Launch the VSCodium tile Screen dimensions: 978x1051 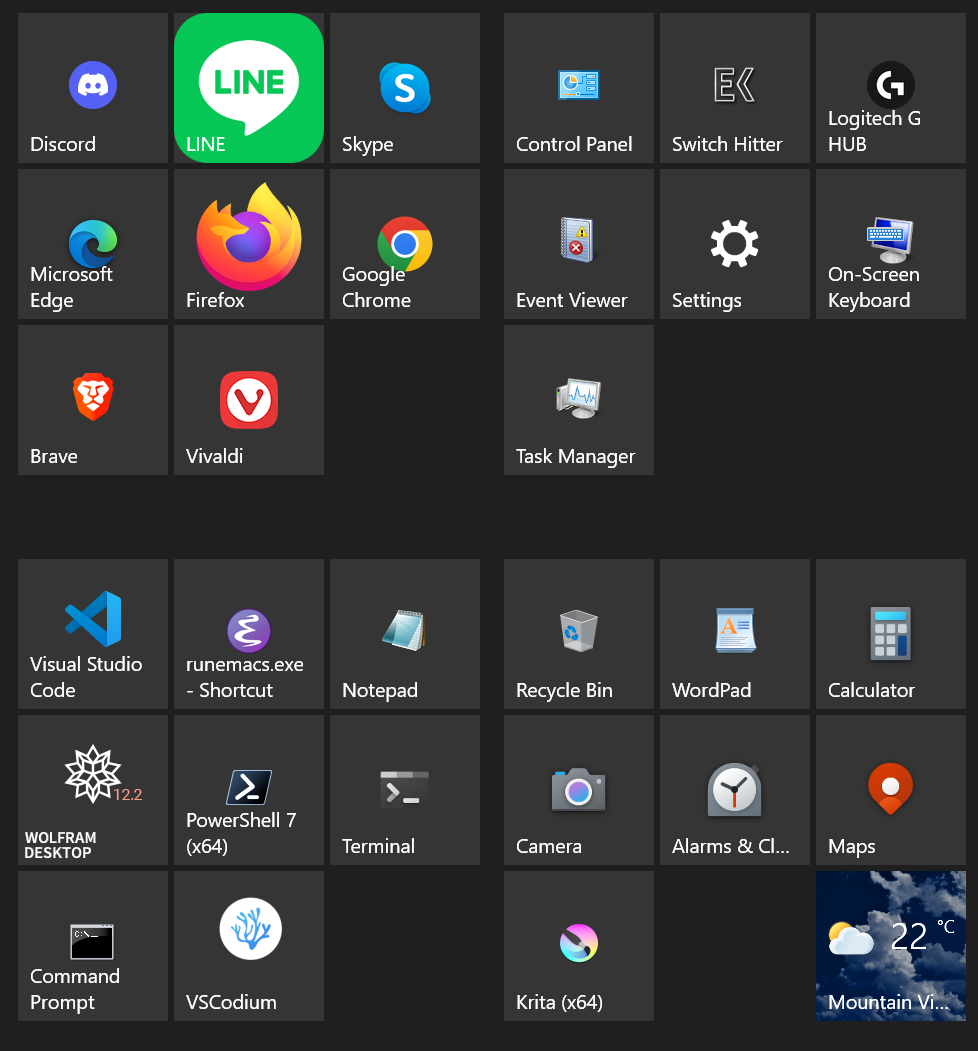(x=249, y=946)
